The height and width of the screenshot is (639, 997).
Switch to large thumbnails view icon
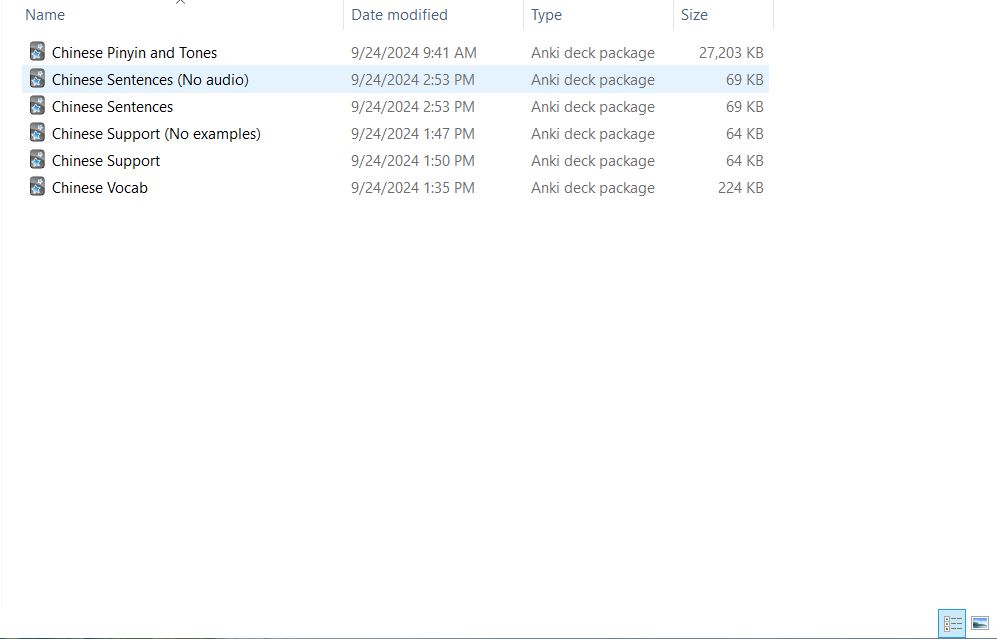(x=980, y=623)
